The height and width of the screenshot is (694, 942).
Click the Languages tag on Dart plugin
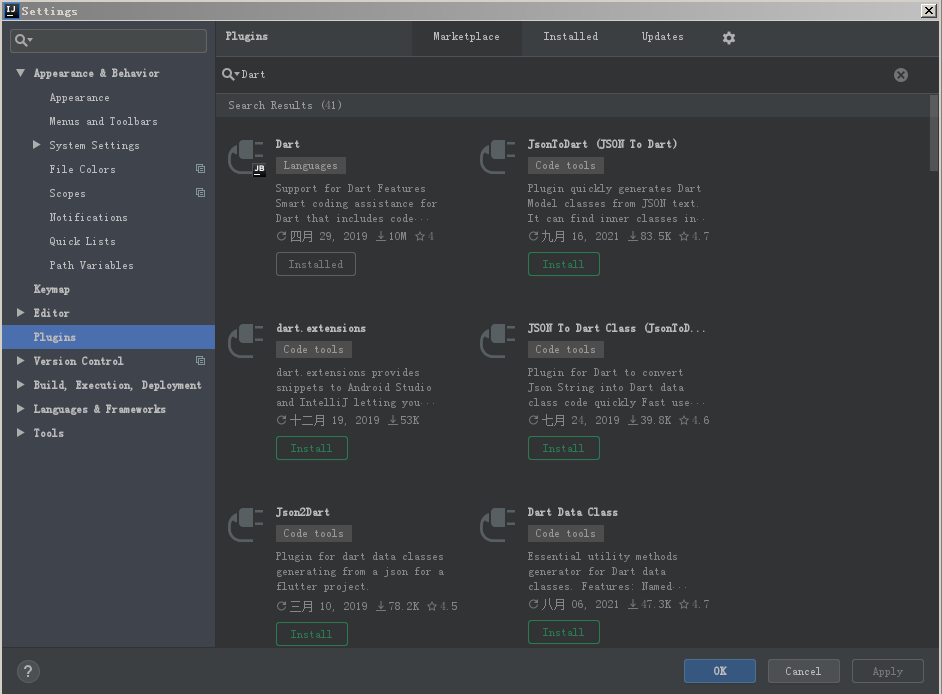tap(311, 165)
